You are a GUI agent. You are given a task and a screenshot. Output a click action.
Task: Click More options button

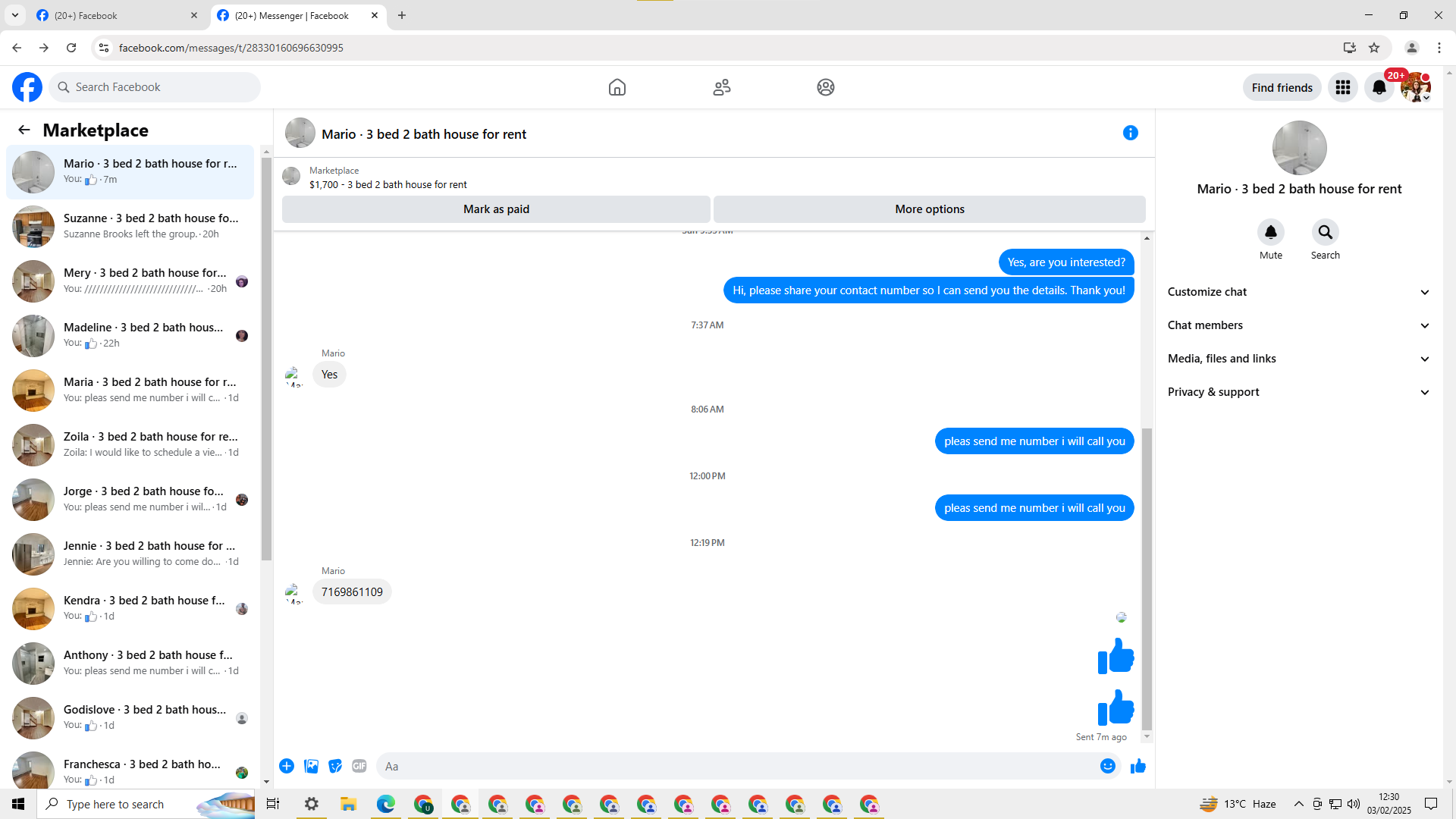pos(930,209)
